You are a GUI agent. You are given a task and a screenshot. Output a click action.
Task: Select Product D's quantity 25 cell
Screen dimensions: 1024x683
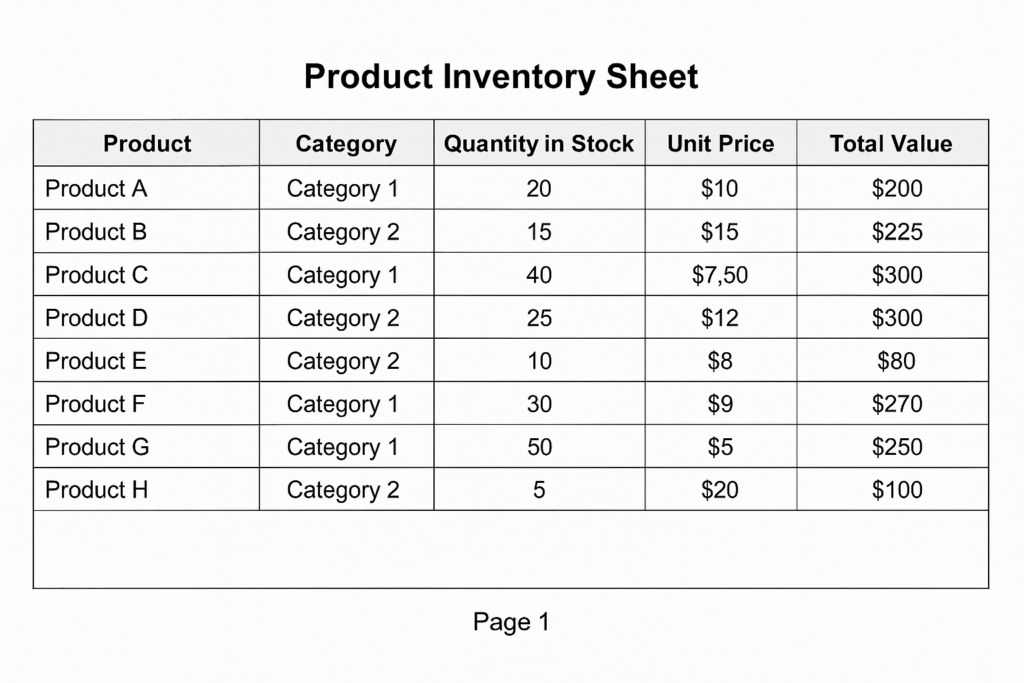tap(539, 317)
